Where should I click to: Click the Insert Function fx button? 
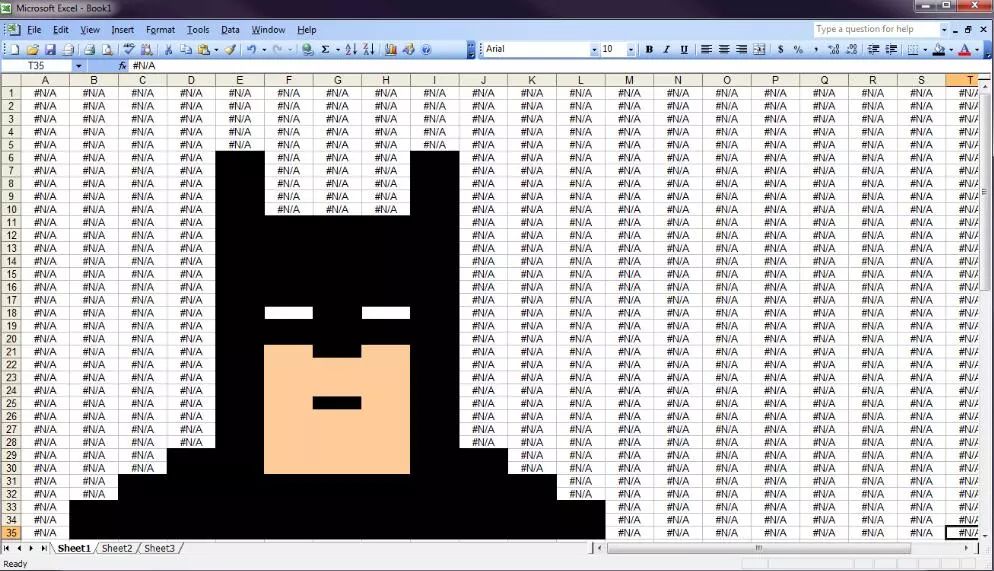[x=122, y=66]
